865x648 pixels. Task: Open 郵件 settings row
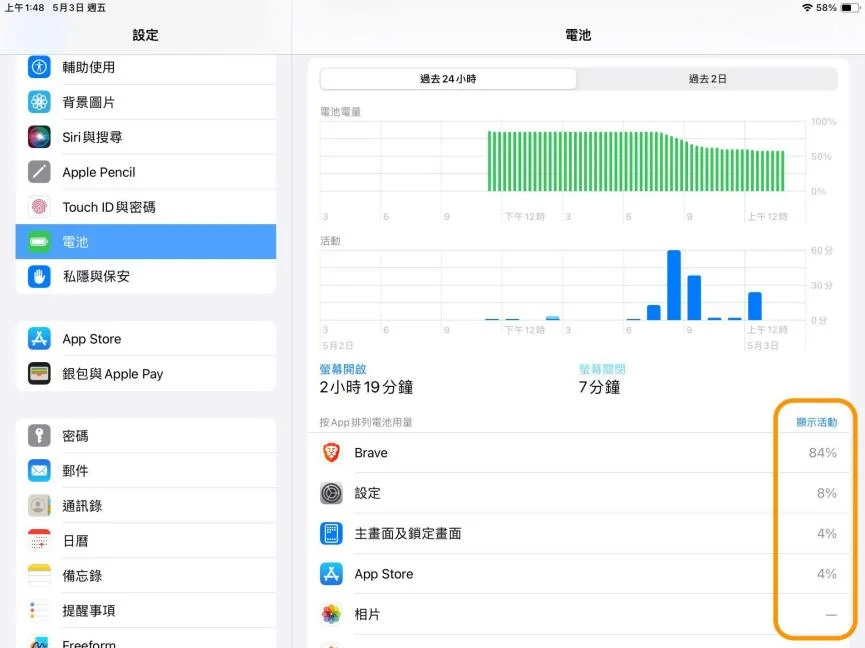146,470
